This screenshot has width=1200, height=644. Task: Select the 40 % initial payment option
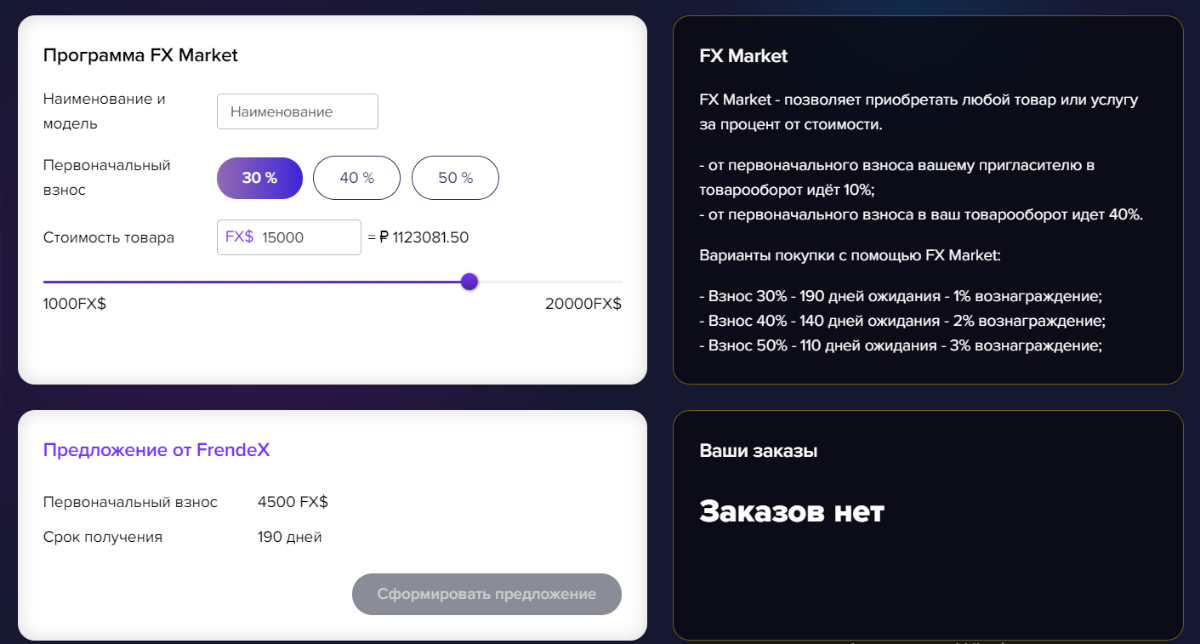357,177
